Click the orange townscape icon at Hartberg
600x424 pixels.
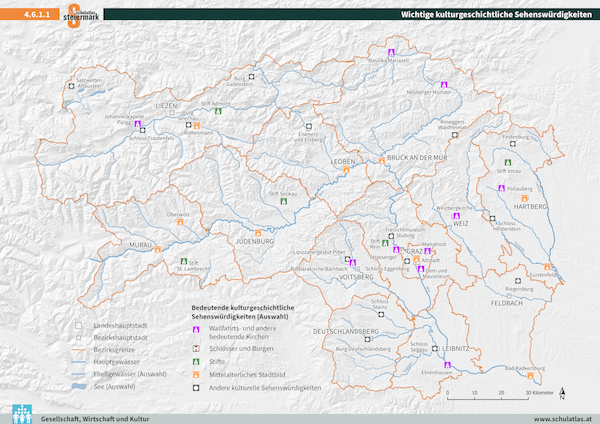525,198
